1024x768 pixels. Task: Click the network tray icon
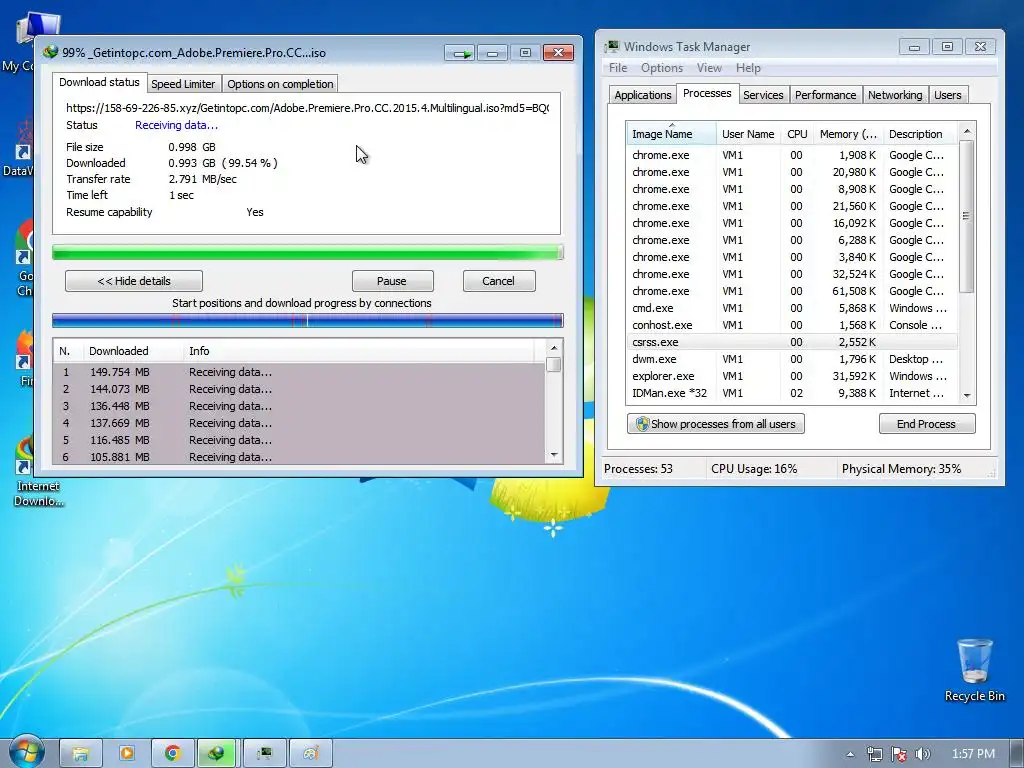[874, 754]
